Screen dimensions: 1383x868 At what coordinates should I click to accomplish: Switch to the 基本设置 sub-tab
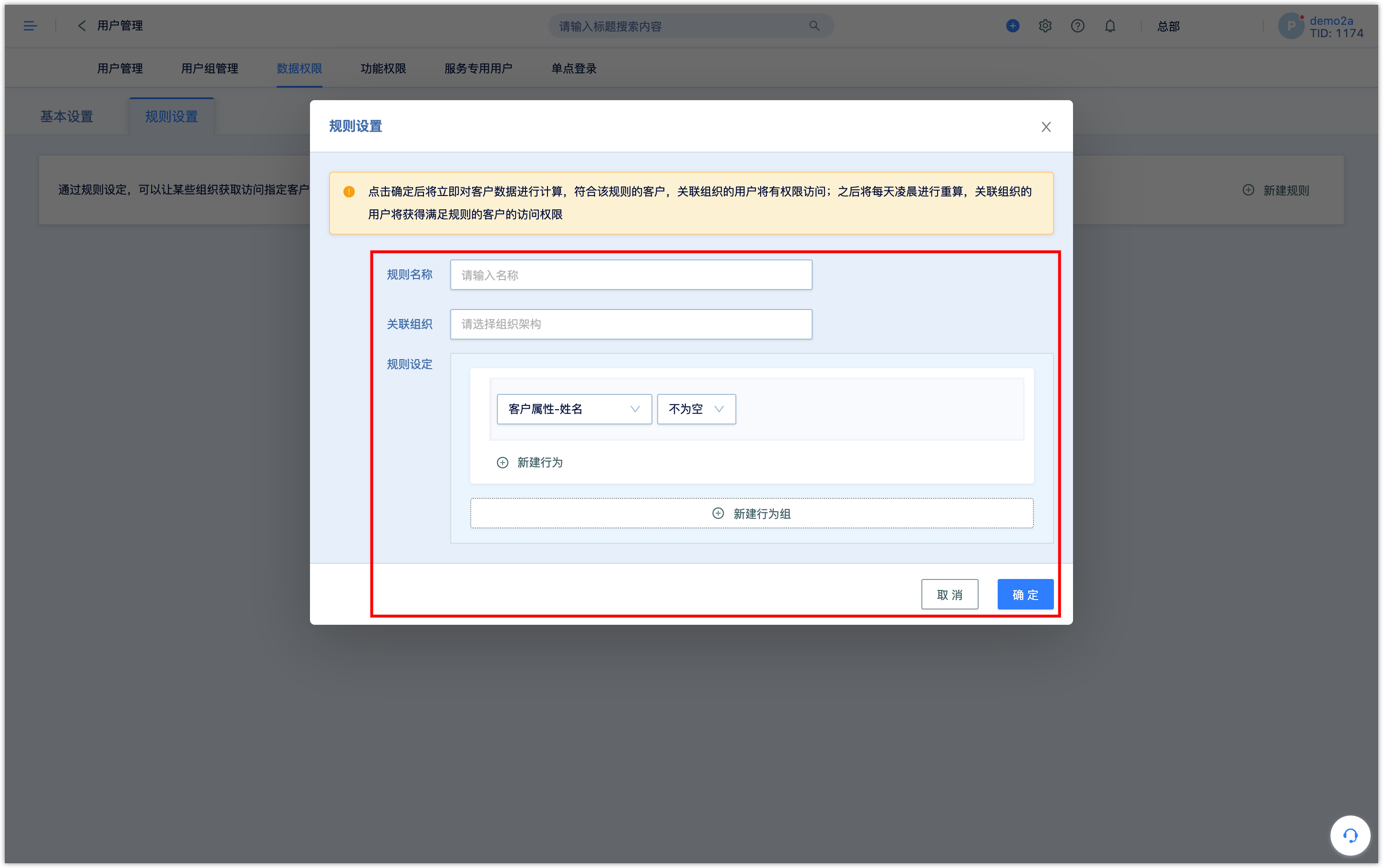pos(67,116)
